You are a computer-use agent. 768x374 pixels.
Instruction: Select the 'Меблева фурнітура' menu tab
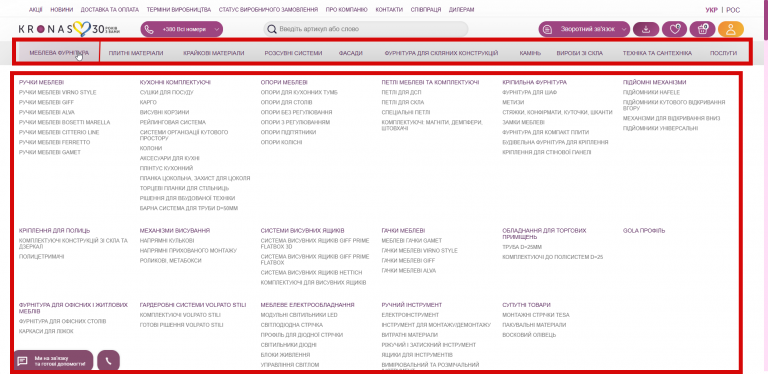tap(59, 52)
